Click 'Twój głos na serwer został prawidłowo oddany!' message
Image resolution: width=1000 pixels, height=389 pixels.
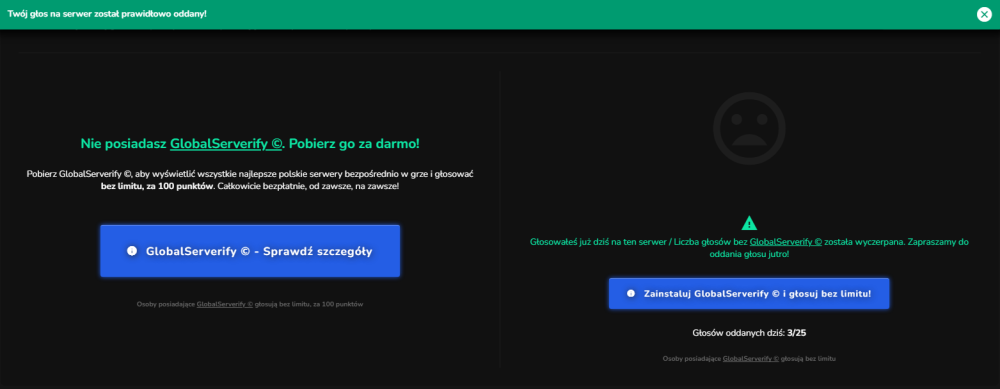tap(107, 14)
